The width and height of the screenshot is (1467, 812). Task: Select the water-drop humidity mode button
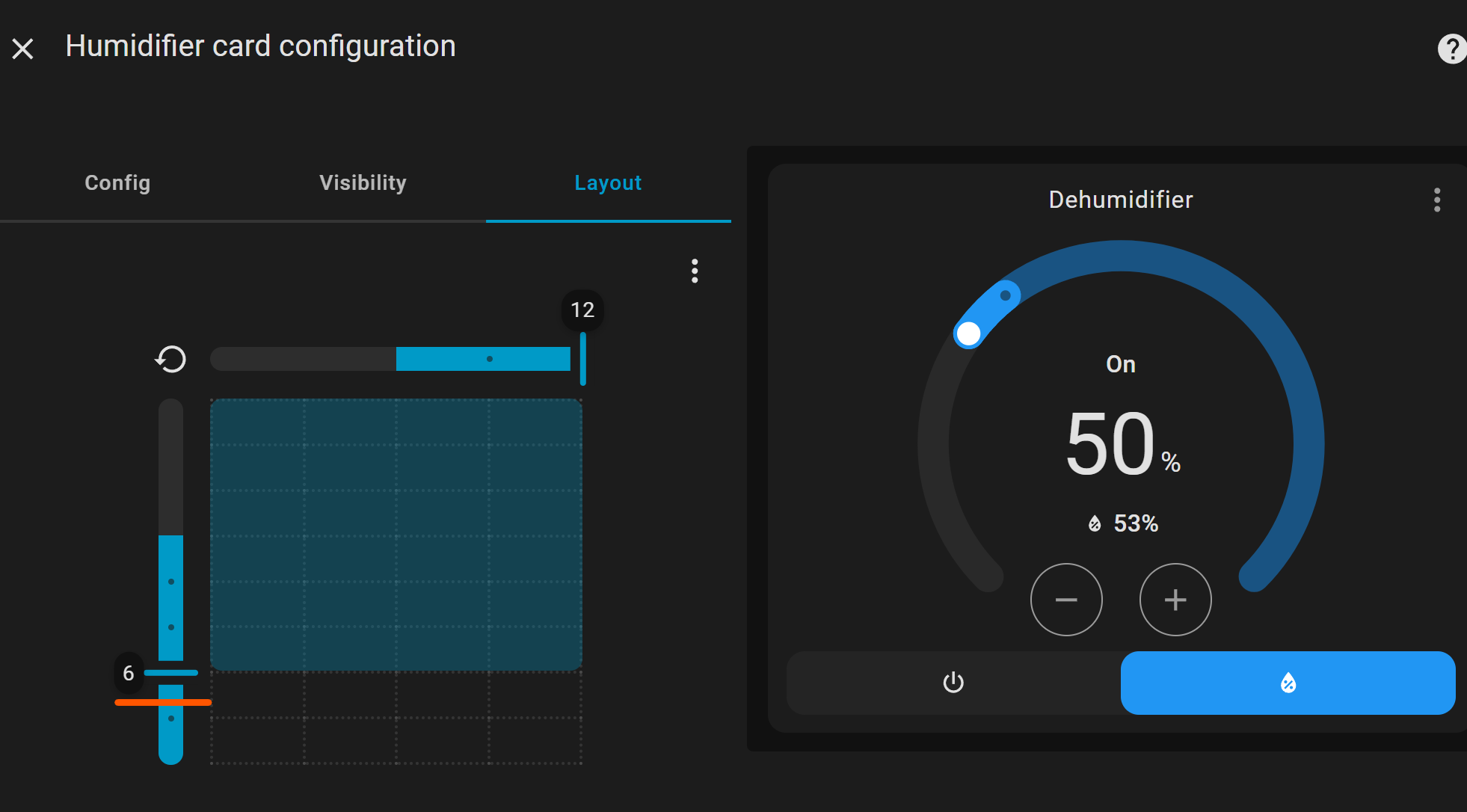(1288, 683)
